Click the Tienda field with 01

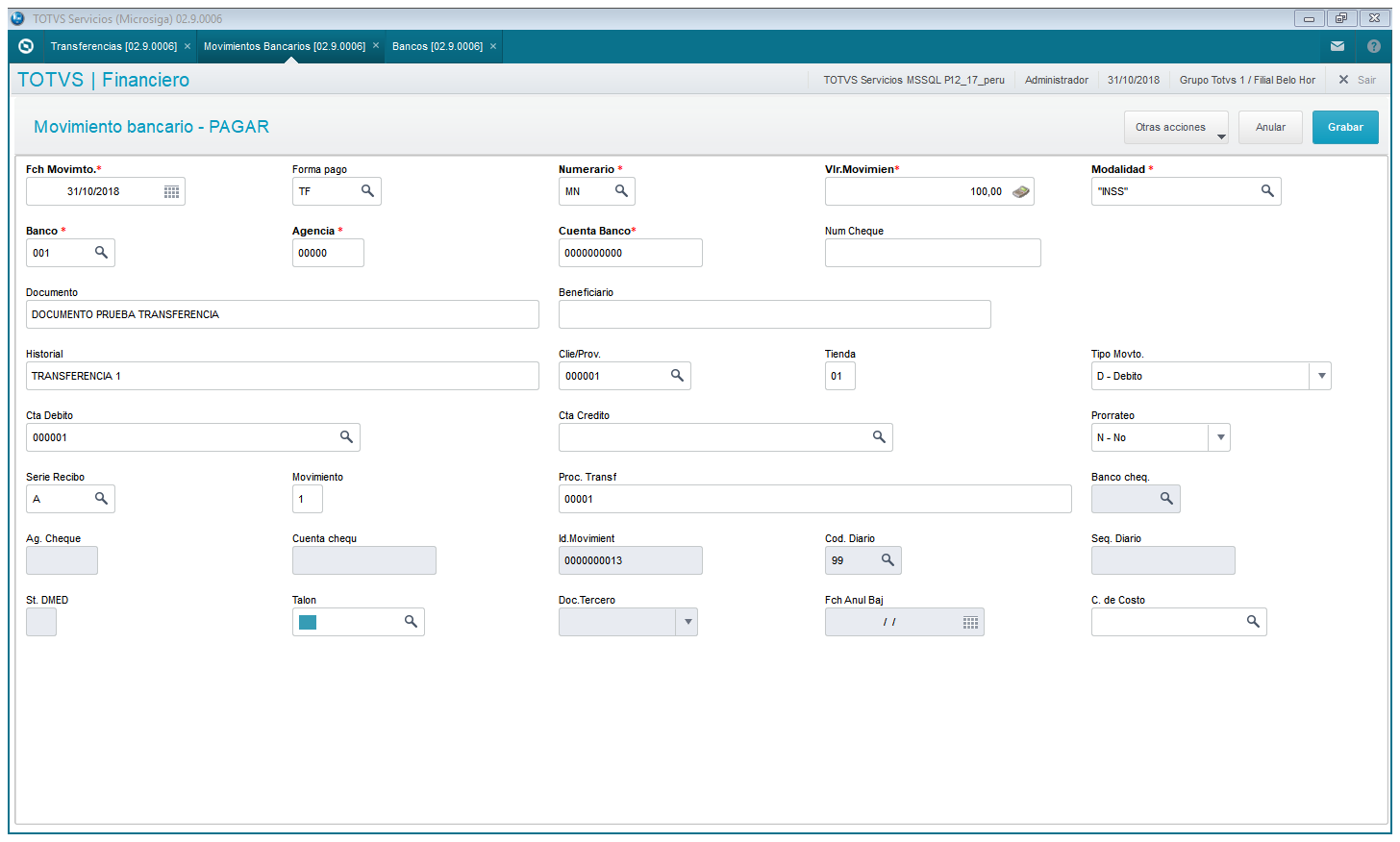tap(840, 376)
